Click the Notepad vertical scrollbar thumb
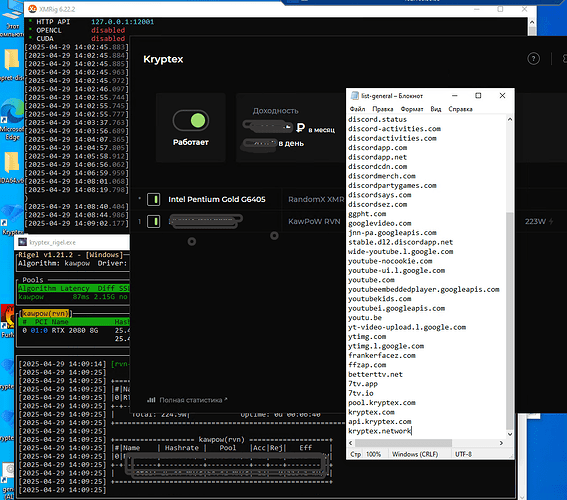Viewport: 567px width, 500px height. point(510,320)
